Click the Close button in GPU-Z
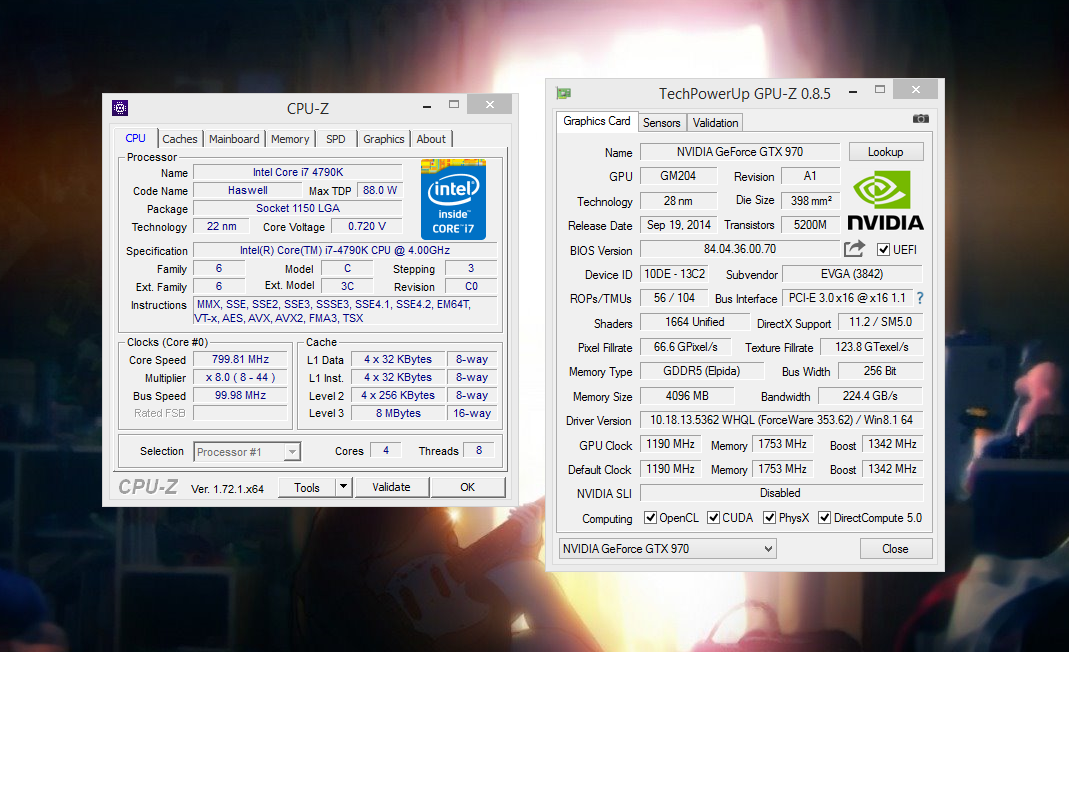The width and height of the screenshot is (1069, 800). pos(895,548)
